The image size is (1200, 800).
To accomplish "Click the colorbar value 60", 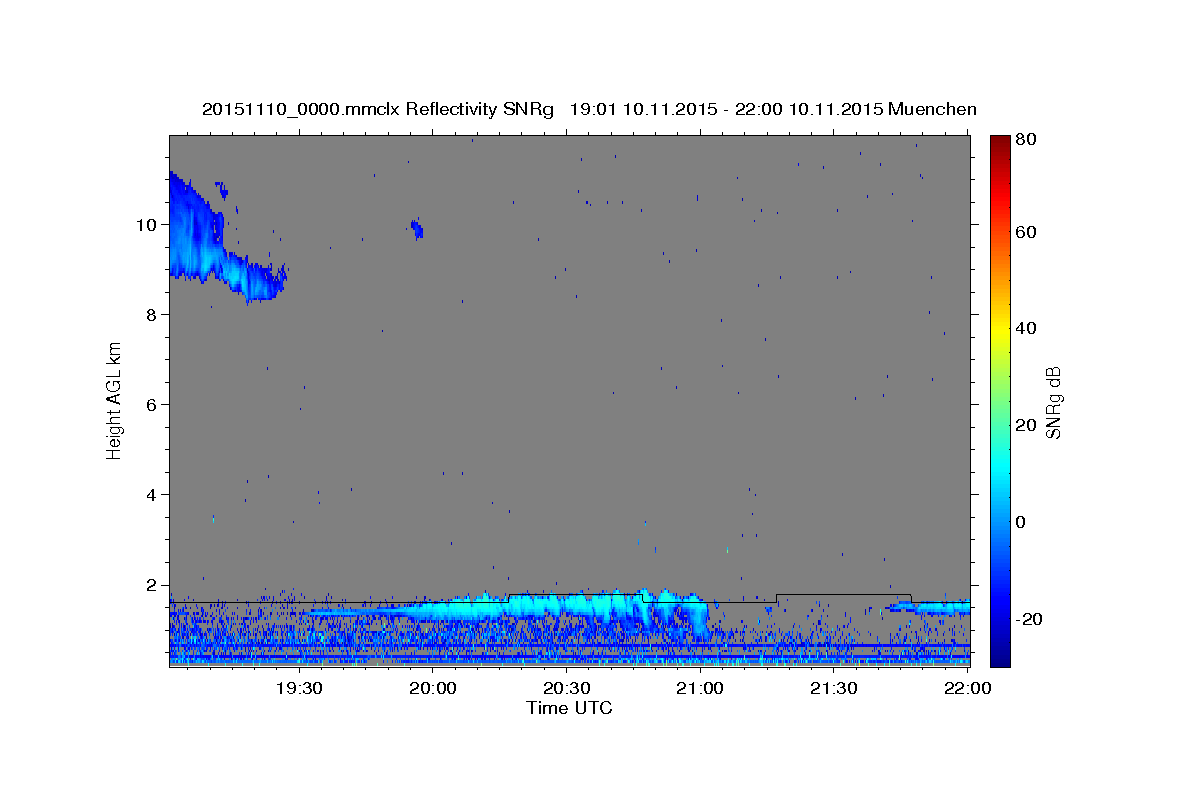I will (x=1025, y=232).
